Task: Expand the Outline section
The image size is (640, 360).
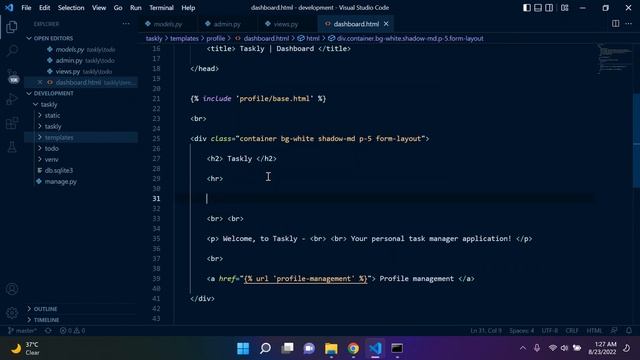Action: click(x=45, y=309)
